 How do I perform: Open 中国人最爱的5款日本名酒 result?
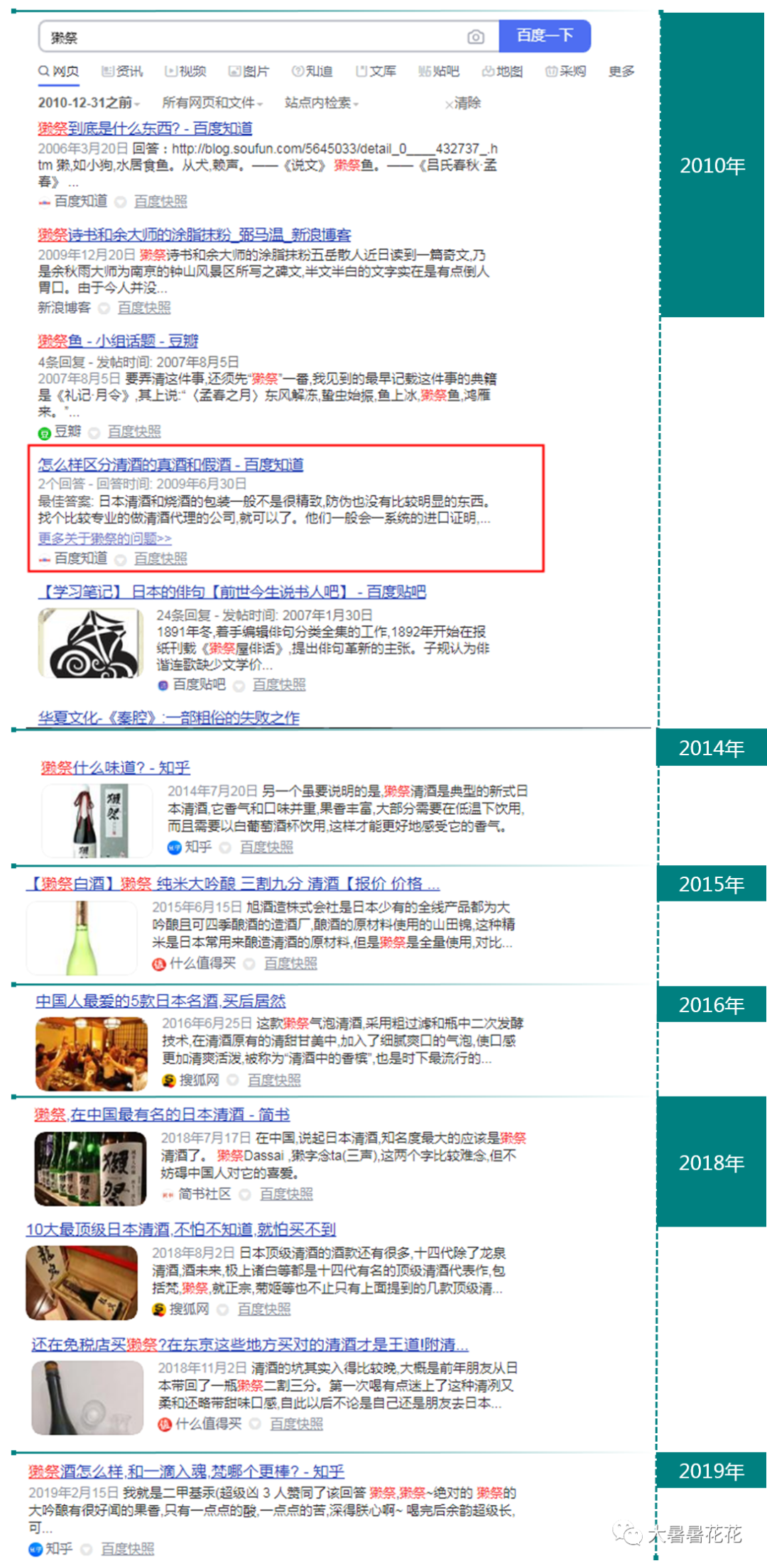coord(161,1001)
